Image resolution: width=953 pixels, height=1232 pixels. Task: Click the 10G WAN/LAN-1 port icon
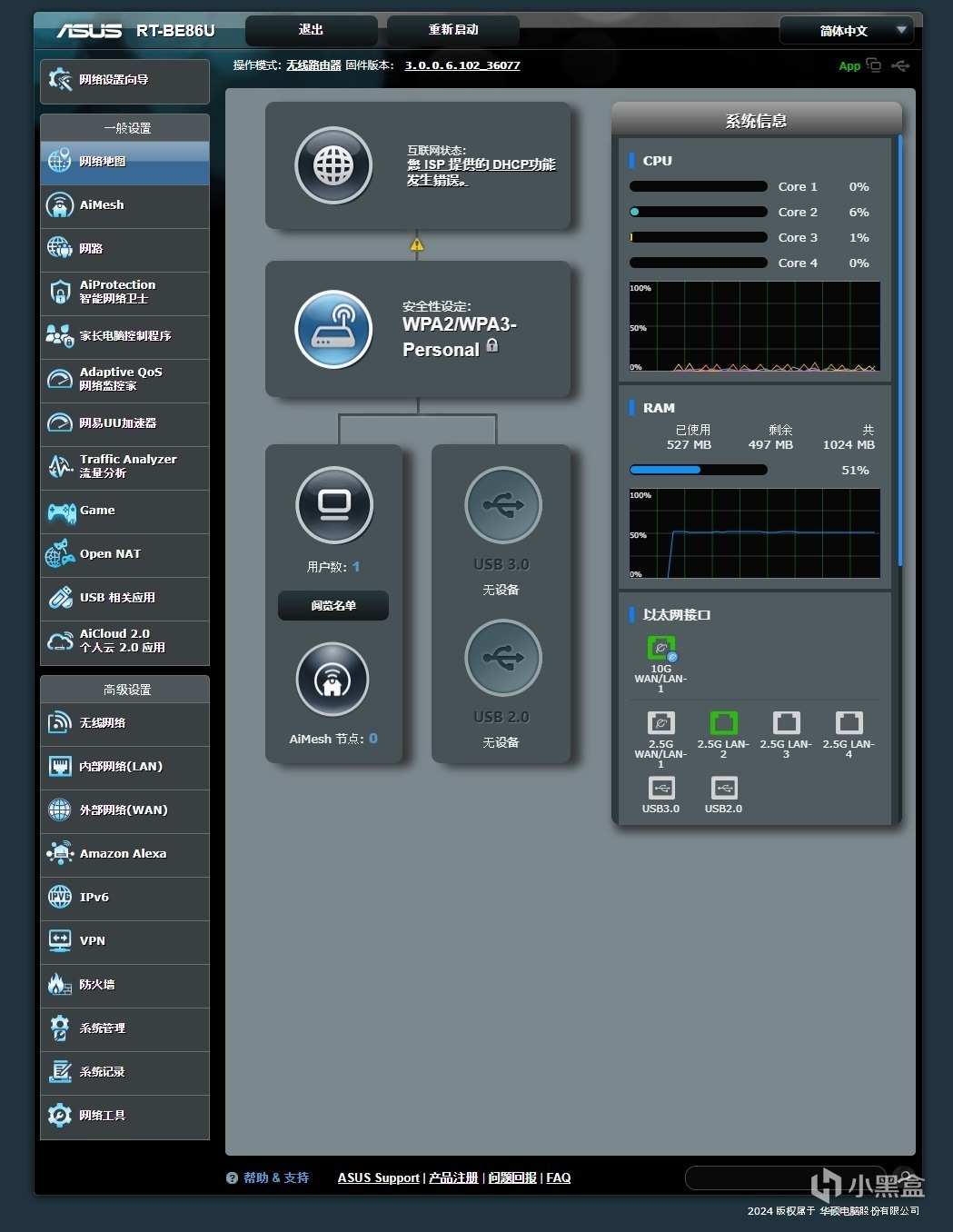pyautogui.click(x=661, y=649)
